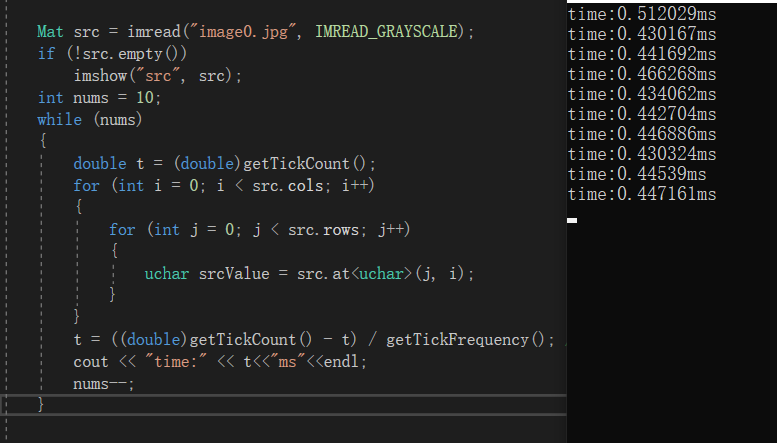Click console output time:0.447161ms
The width and height of the screenshot is (777, 443).
(642, 194)
